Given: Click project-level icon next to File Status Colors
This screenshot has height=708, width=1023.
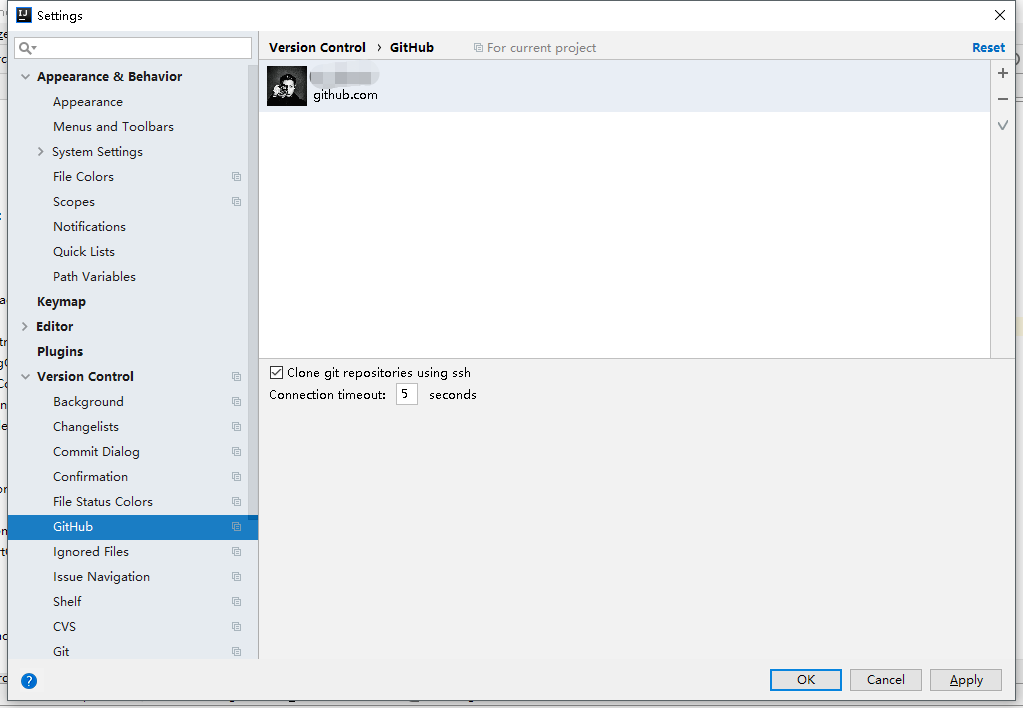Looking at the screenshot, I should pyautogui.click(x=236, y=502).
